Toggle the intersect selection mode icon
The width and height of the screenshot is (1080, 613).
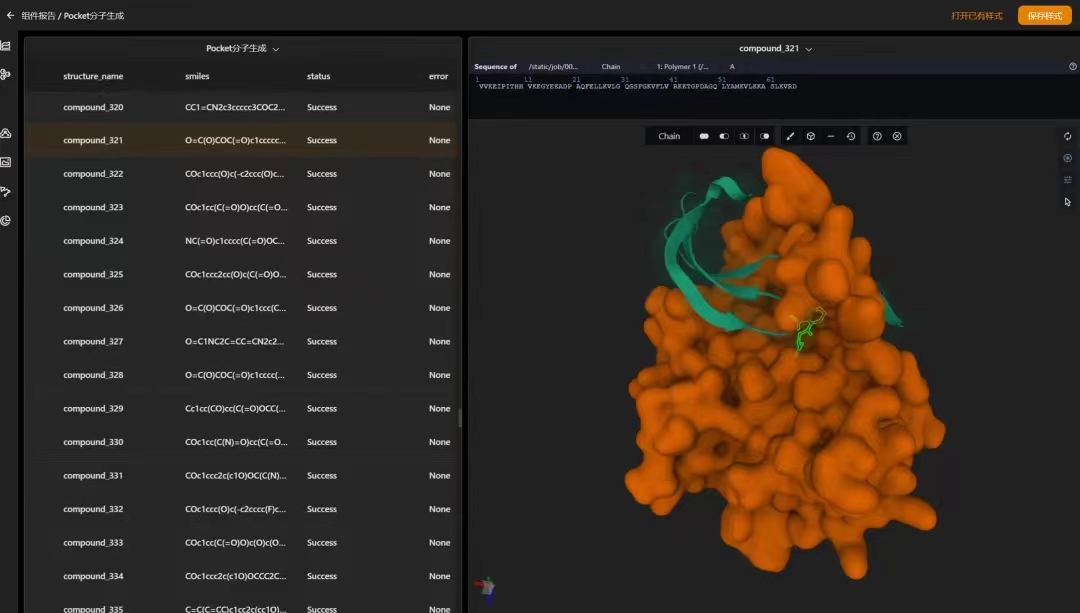[744, 136]
